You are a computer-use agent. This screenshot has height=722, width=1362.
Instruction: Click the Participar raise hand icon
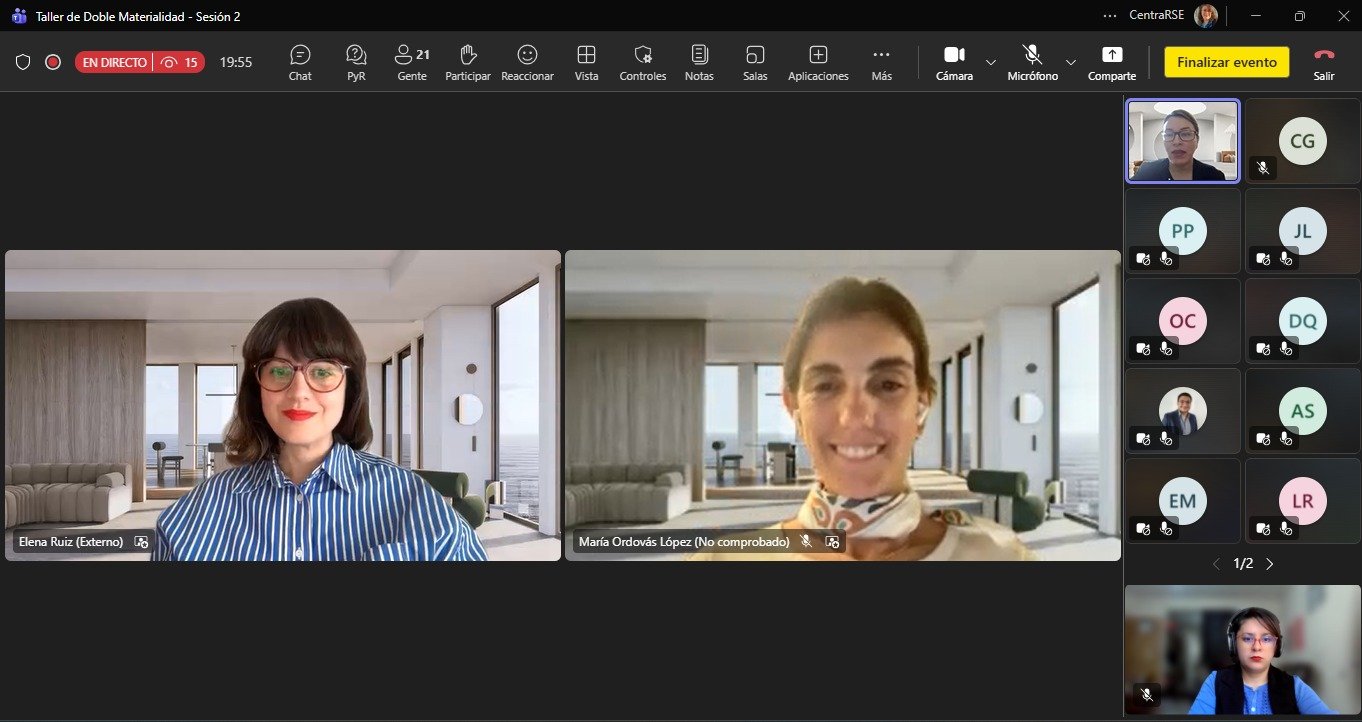(467, 62)
